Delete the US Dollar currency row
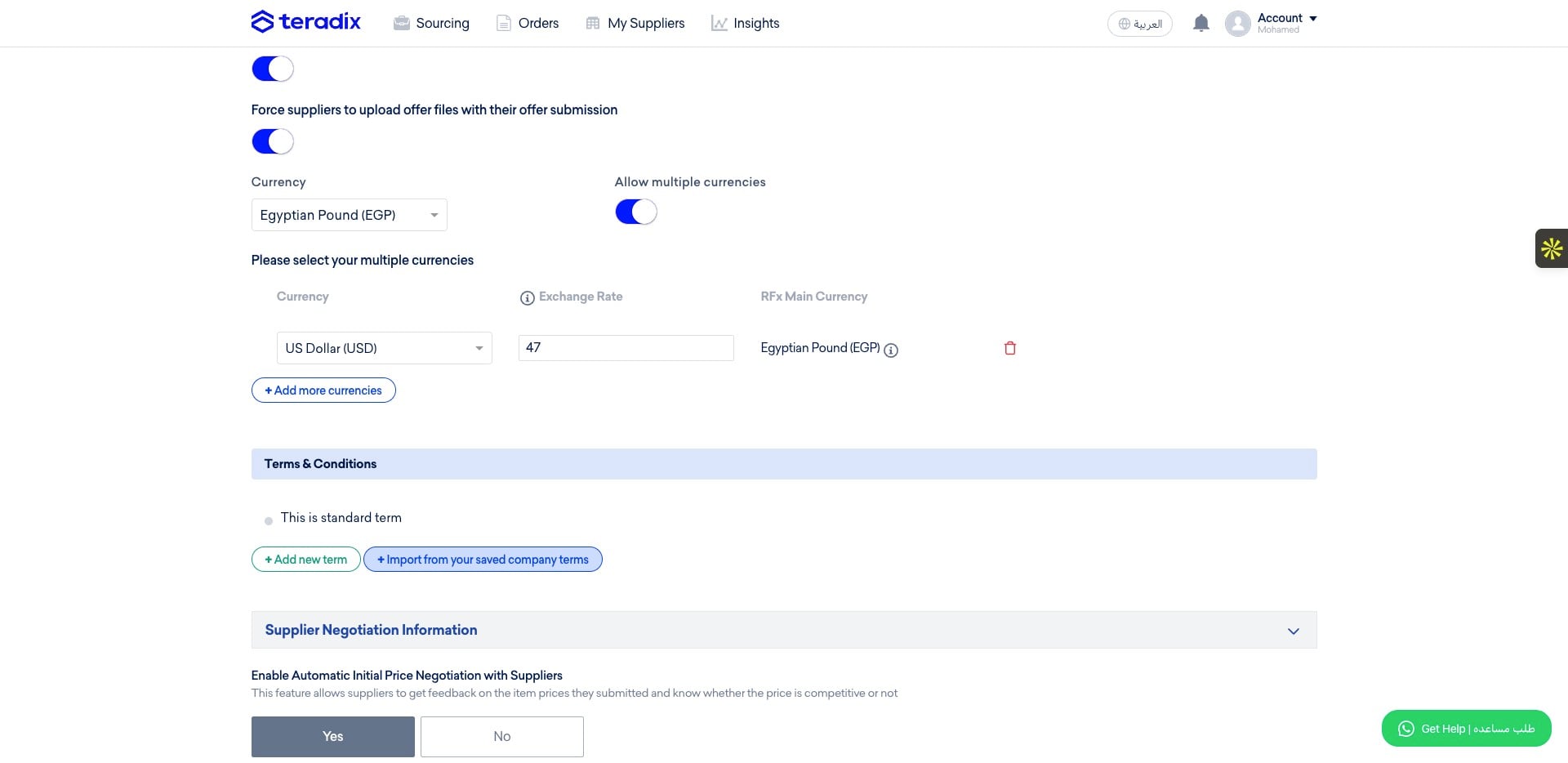 click(x=1010, y=348)
